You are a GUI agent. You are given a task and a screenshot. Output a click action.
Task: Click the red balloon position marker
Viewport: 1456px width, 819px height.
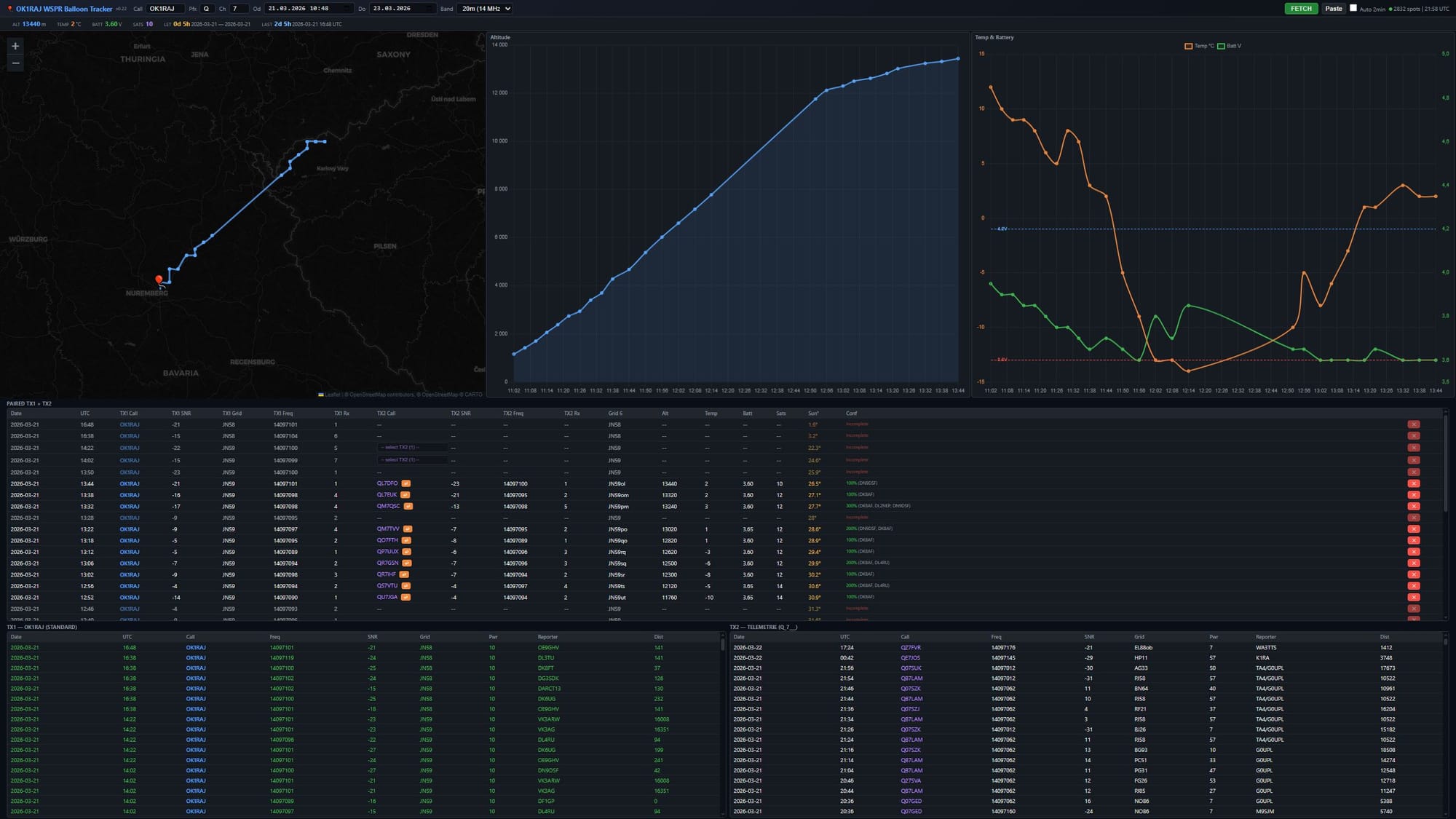point(159,280)
